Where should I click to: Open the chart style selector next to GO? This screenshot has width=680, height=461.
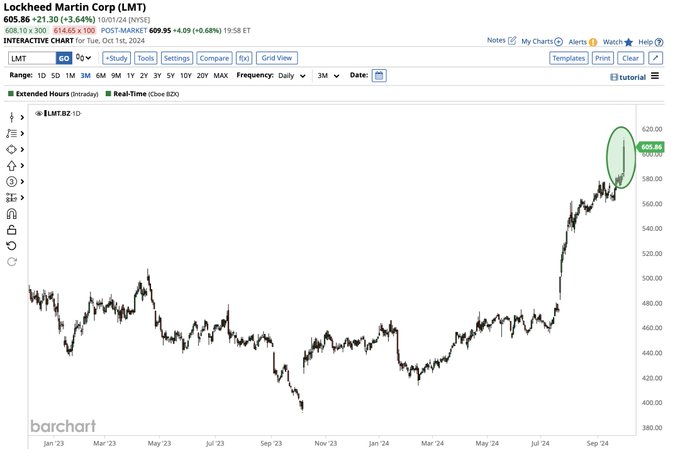[x=83, y=58]
